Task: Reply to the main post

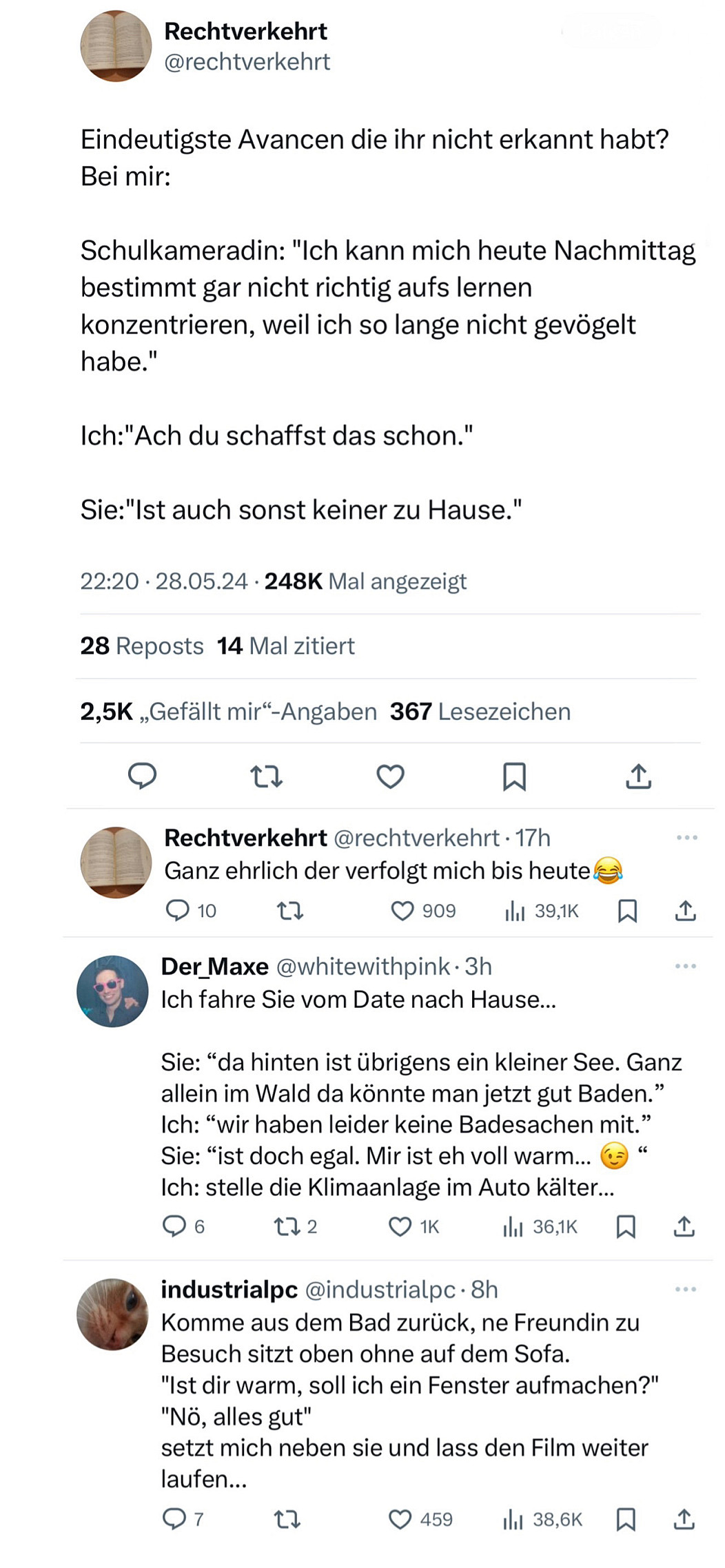Action: 143,776
